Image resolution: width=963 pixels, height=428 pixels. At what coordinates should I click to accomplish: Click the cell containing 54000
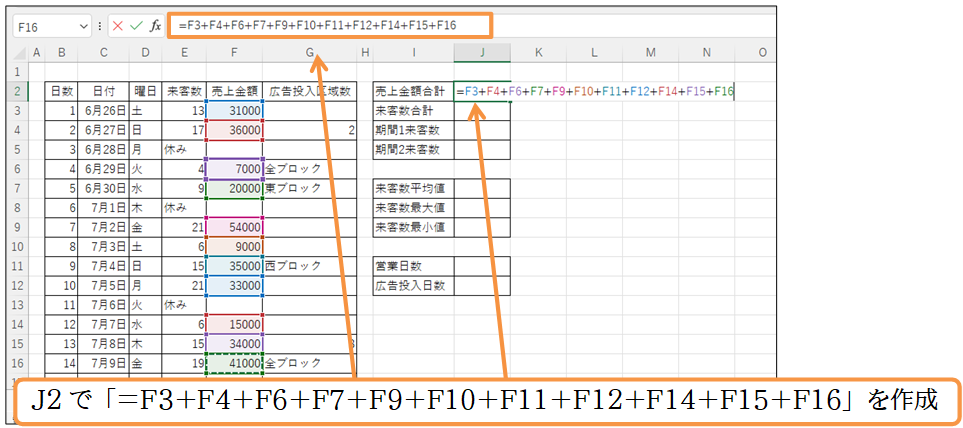coord(234,227)
